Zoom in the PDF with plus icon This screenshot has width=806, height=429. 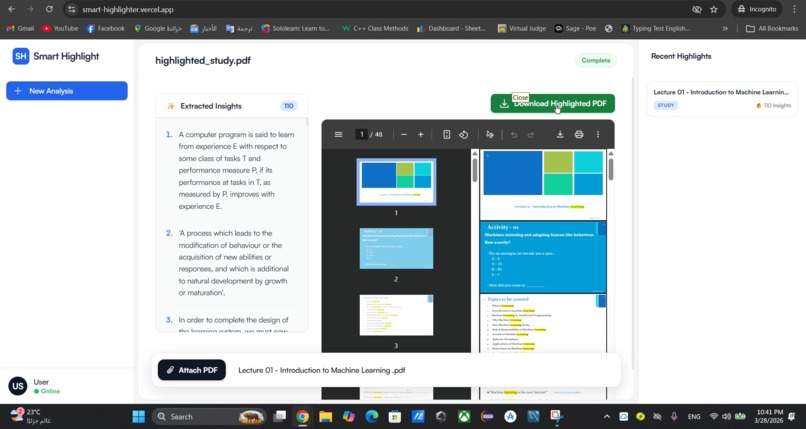pyautogui.click(x=420, y=135)
